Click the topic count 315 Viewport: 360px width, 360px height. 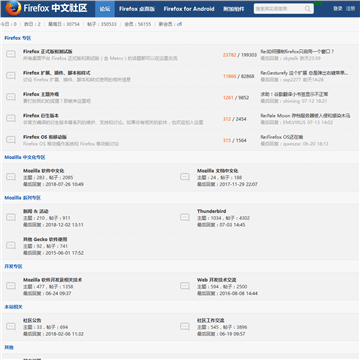(x=227, y=140)
